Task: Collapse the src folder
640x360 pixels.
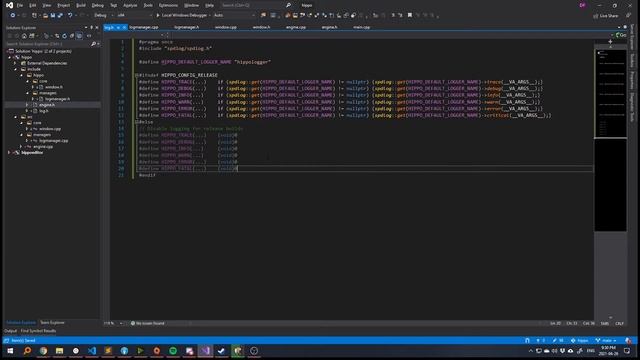Action: [16, 117]
